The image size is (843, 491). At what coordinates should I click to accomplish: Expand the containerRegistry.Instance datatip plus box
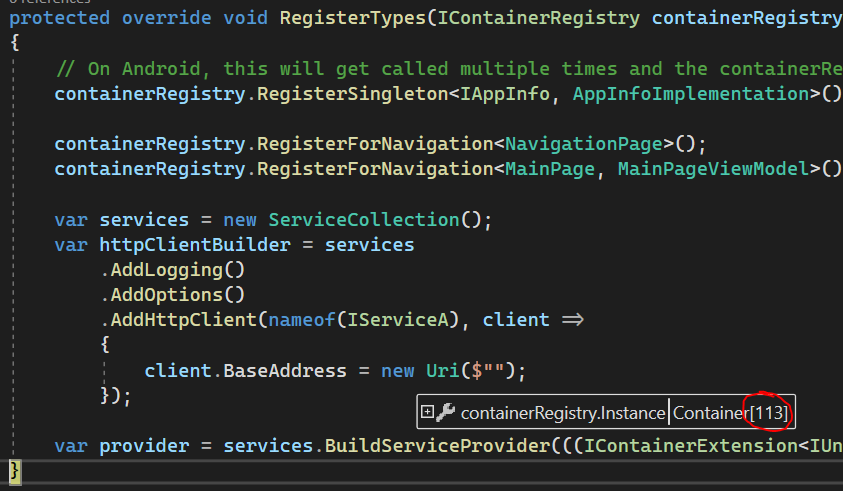coord(427,412)
